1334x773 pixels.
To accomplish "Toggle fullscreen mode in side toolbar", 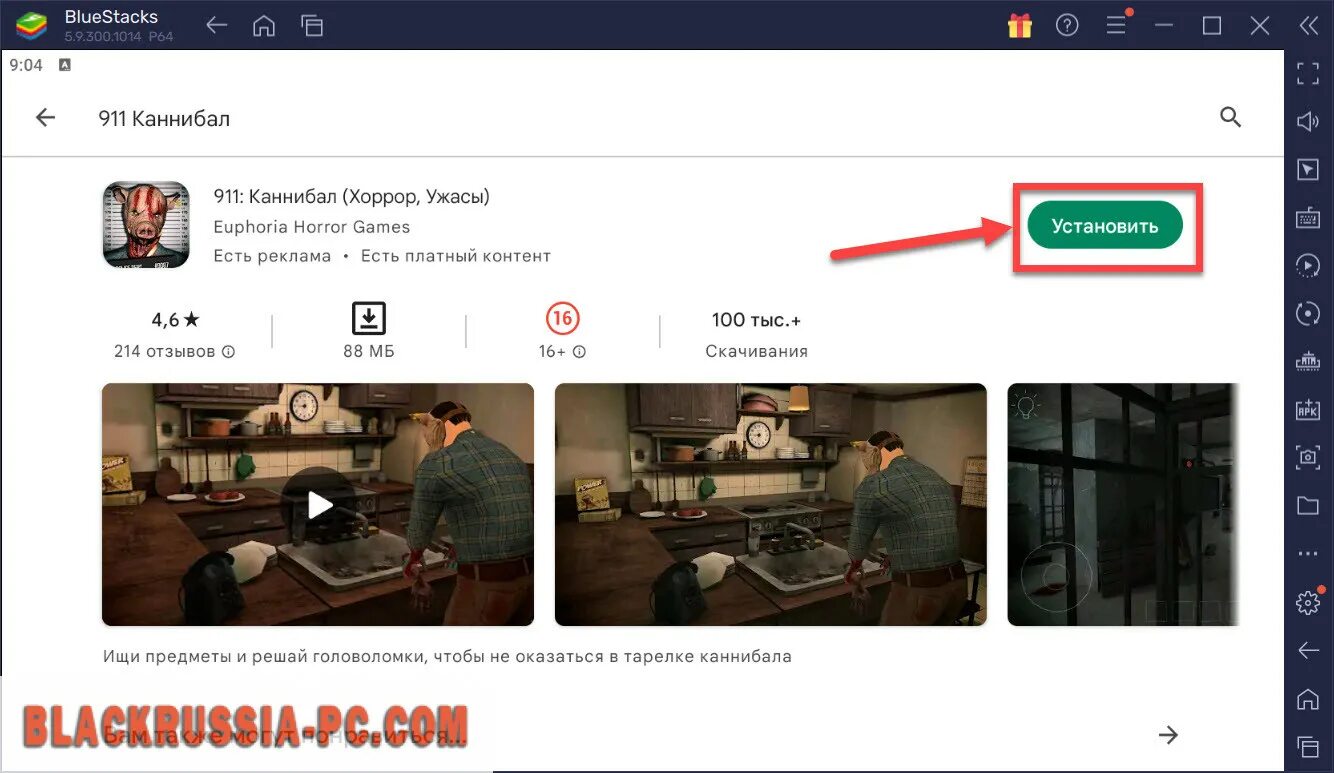I will 1308,73.
